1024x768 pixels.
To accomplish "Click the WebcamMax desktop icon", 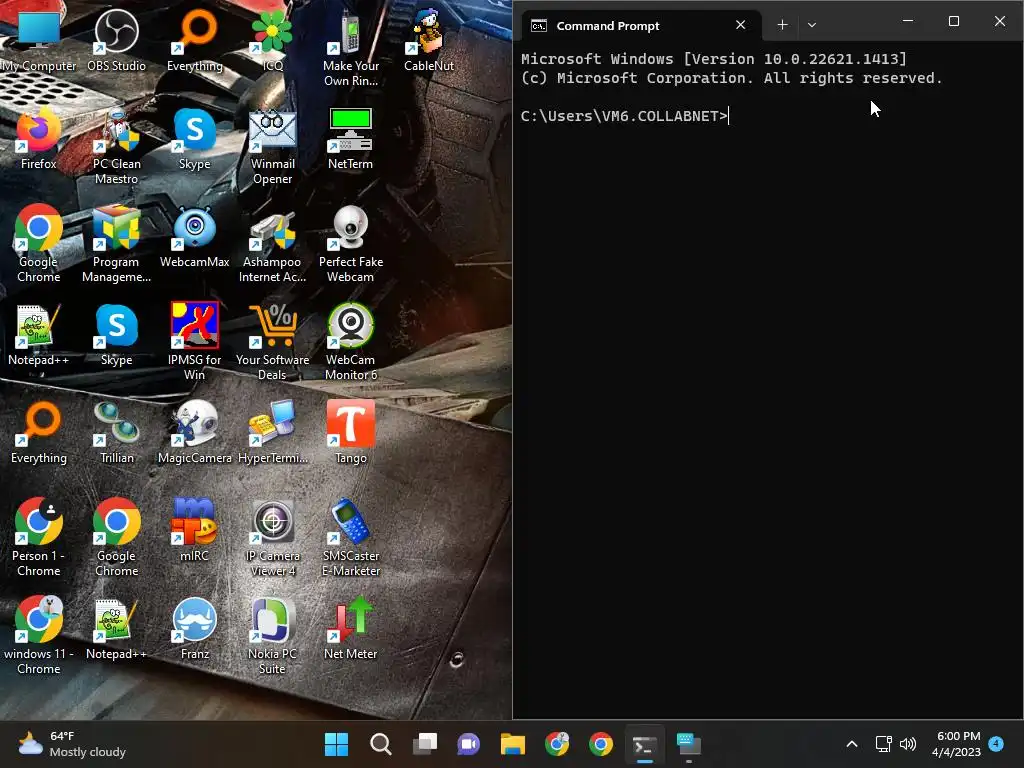I will click(x=195, y=237).
